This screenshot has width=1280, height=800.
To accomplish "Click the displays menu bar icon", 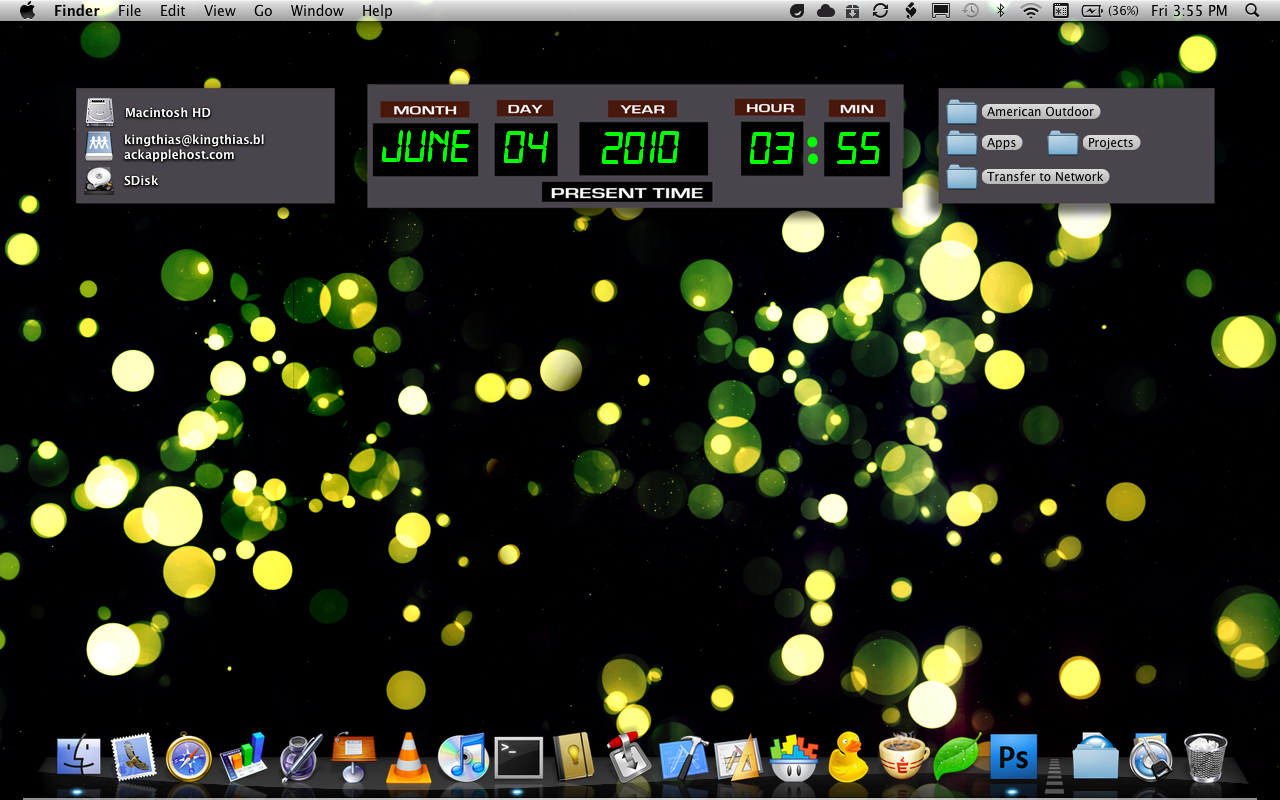I will click(x=941, y=11).
